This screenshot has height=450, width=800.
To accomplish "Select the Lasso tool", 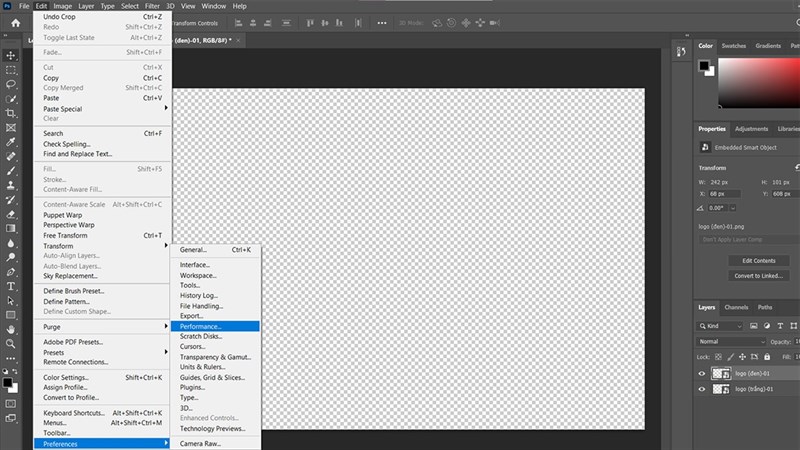I will (x=11, y=85).
